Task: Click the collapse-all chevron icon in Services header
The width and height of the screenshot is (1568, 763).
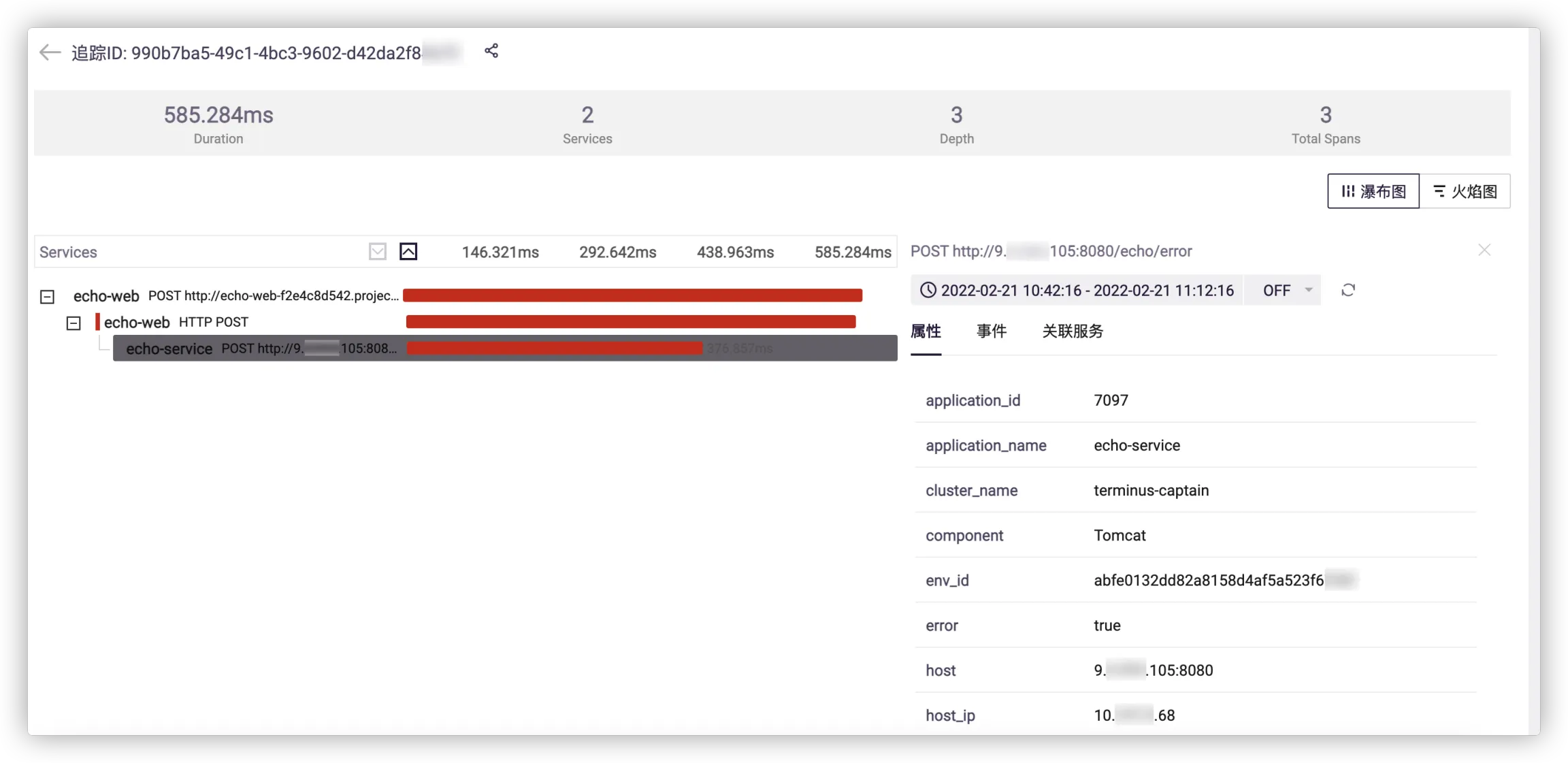Action: (408, 252)
